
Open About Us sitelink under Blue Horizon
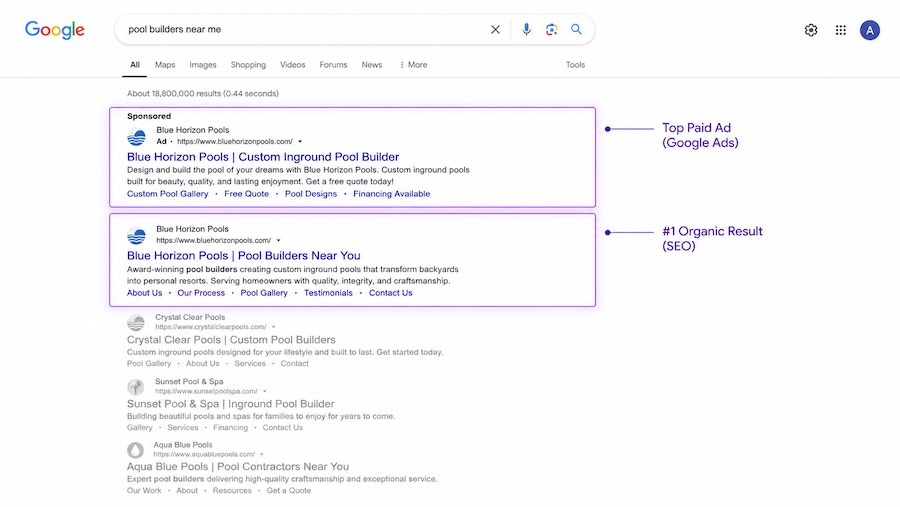coord(145,293)
